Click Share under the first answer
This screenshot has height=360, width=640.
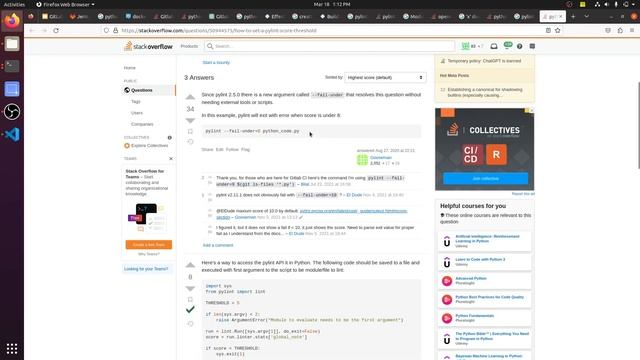click(x=207, y=149)
